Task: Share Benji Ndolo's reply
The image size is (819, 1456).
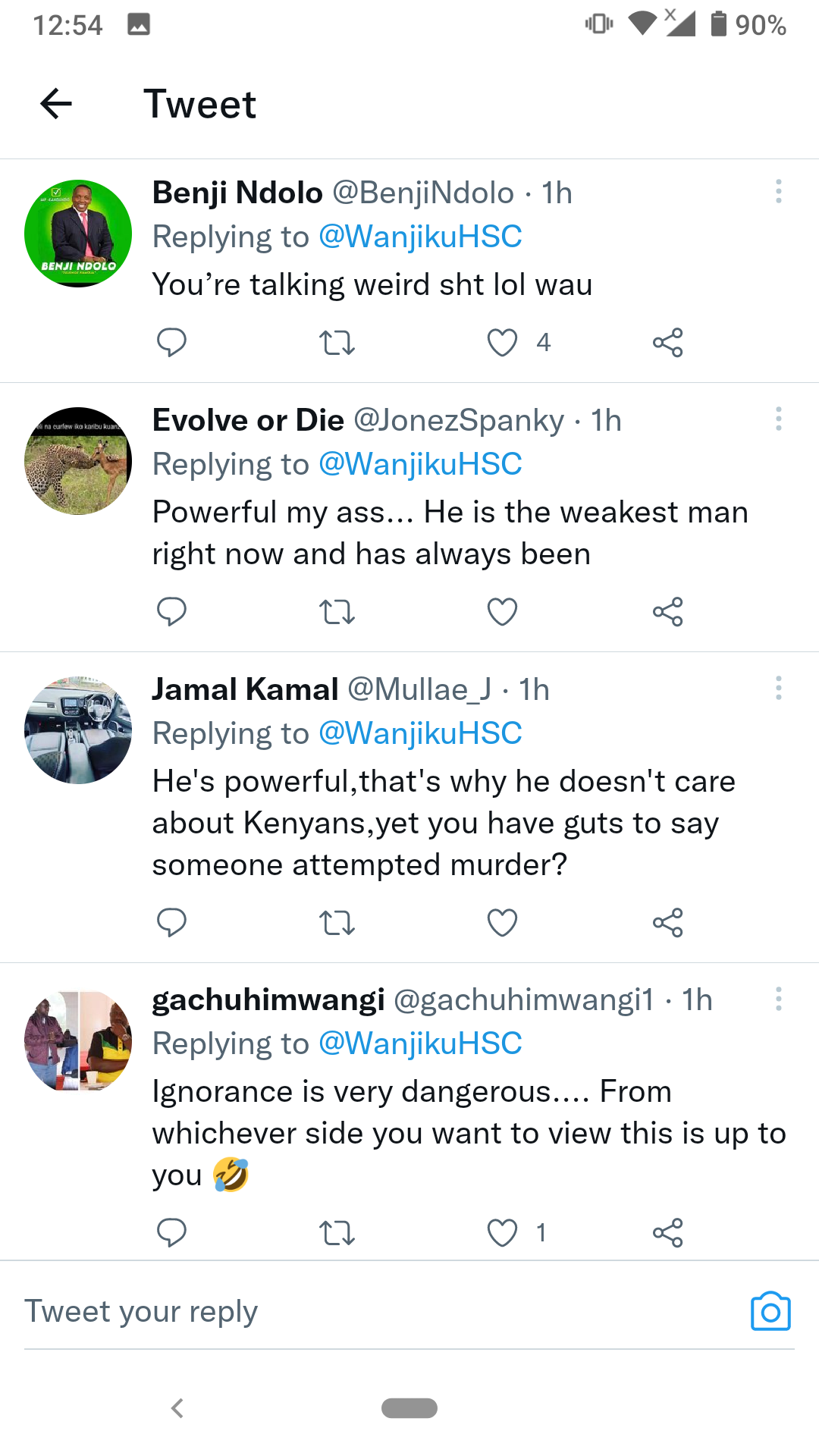Action: [x=667, y=343]
